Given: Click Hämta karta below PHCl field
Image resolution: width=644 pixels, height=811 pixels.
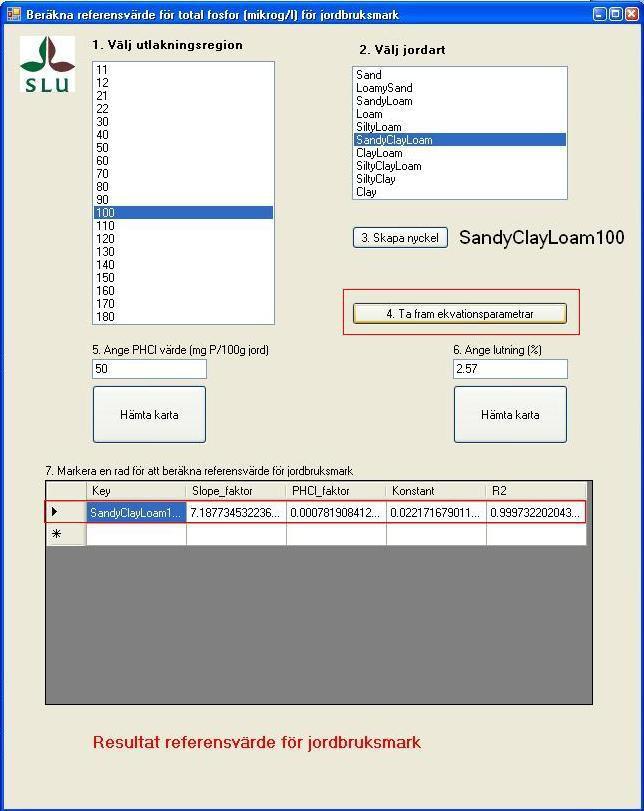Looking at the screenshot, I should click(x=149, y=415).
